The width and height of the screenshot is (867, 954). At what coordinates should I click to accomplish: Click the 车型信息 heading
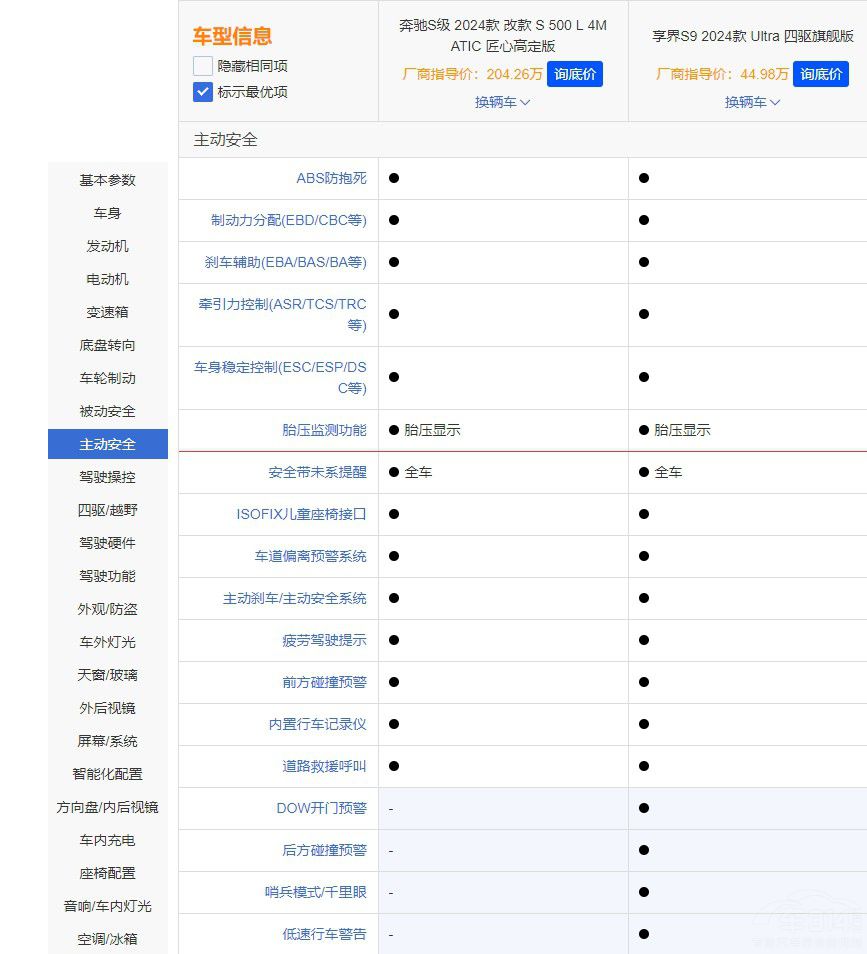230,36
